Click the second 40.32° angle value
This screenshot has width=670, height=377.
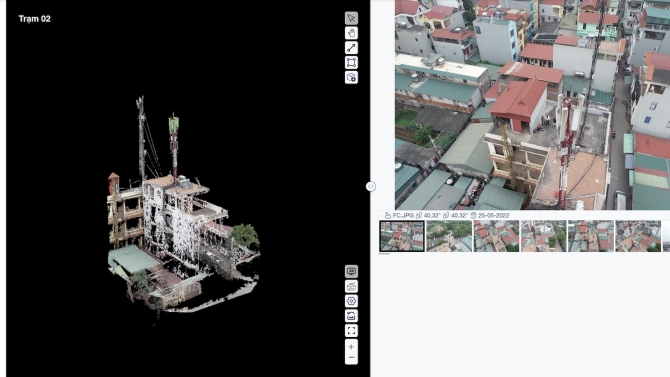click(459, 215)
